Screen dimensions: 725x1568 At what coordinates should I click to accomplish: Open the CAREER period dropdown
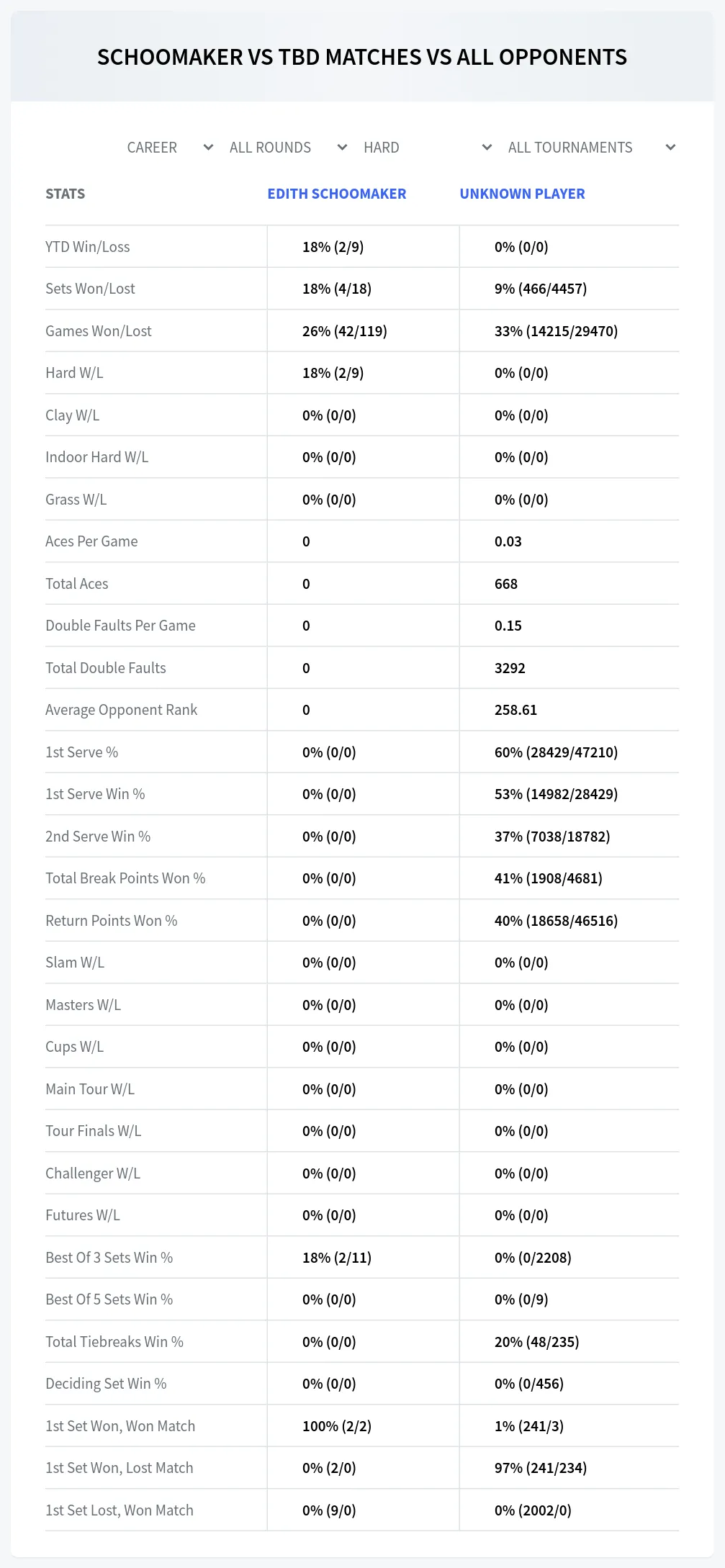[x=171, y=148]
